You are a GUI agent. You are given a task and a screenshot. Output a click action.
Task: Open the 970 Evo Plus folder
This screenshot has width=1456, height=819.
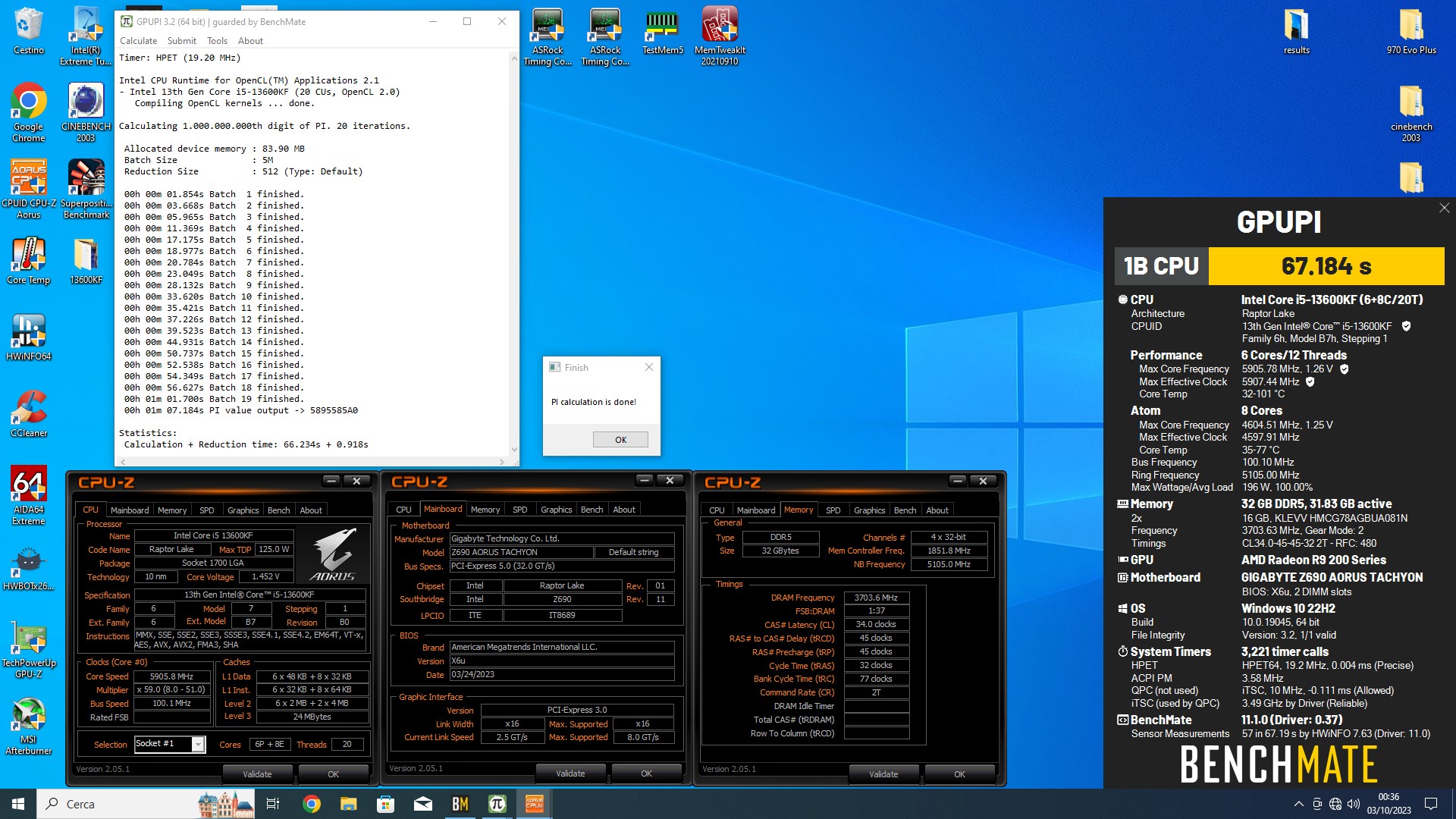[x=1411, y=30]
